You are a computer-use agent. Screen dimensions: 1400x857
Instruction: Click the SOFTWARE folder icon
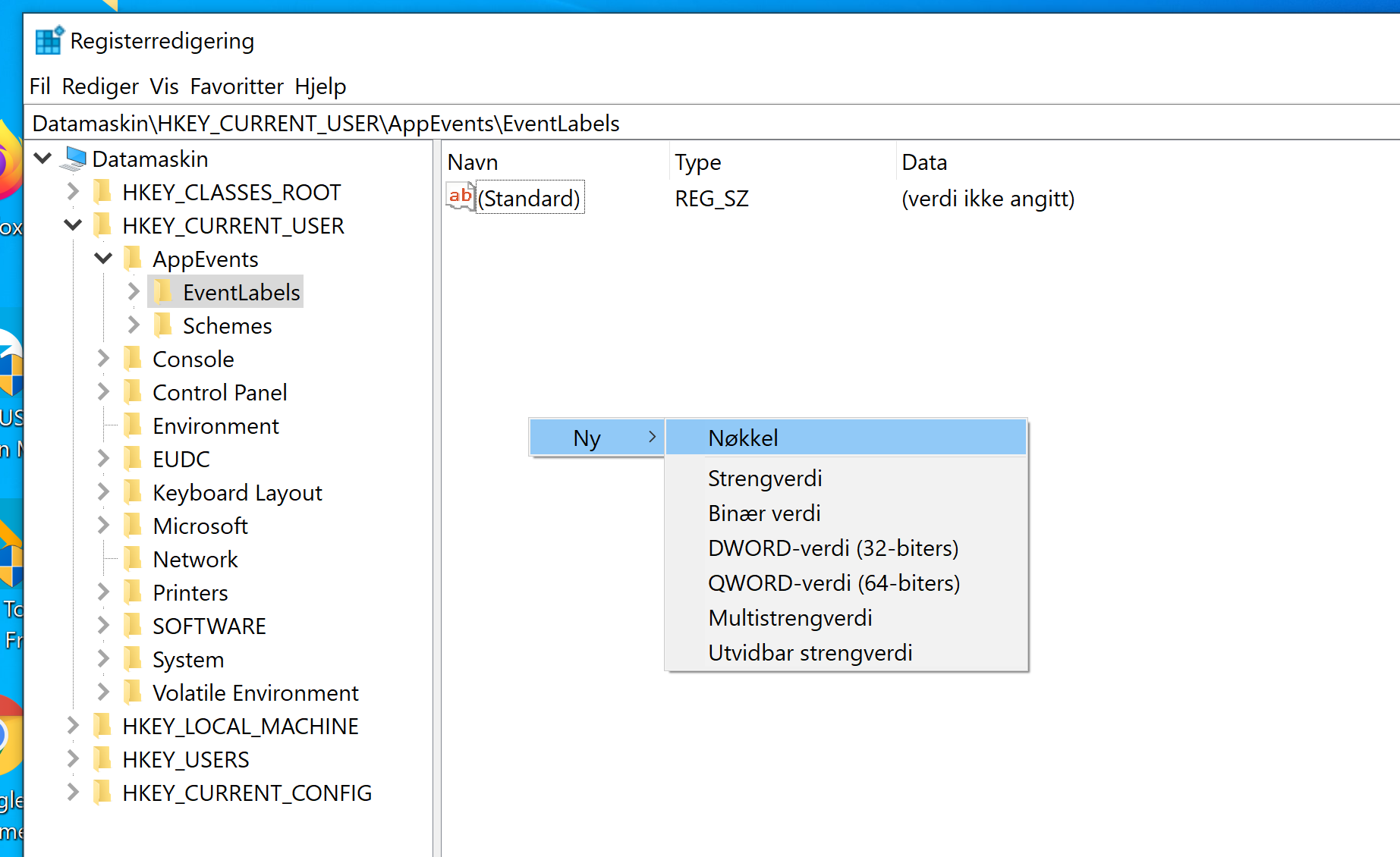[x=134, y=625]
